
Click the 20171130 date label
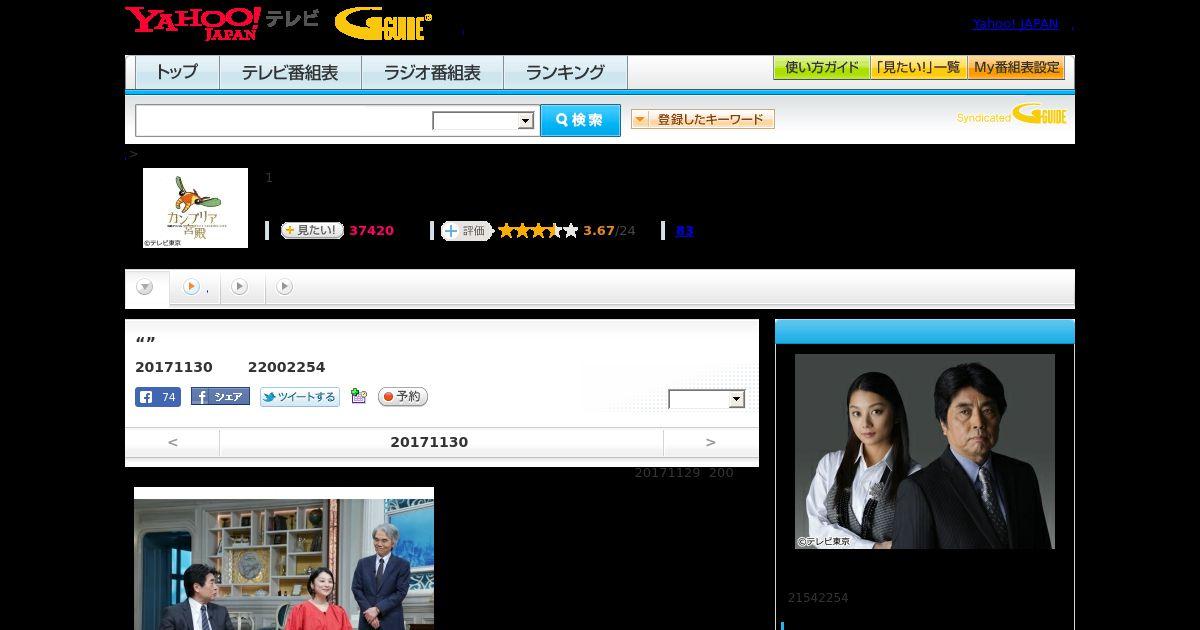pos(429,442)
